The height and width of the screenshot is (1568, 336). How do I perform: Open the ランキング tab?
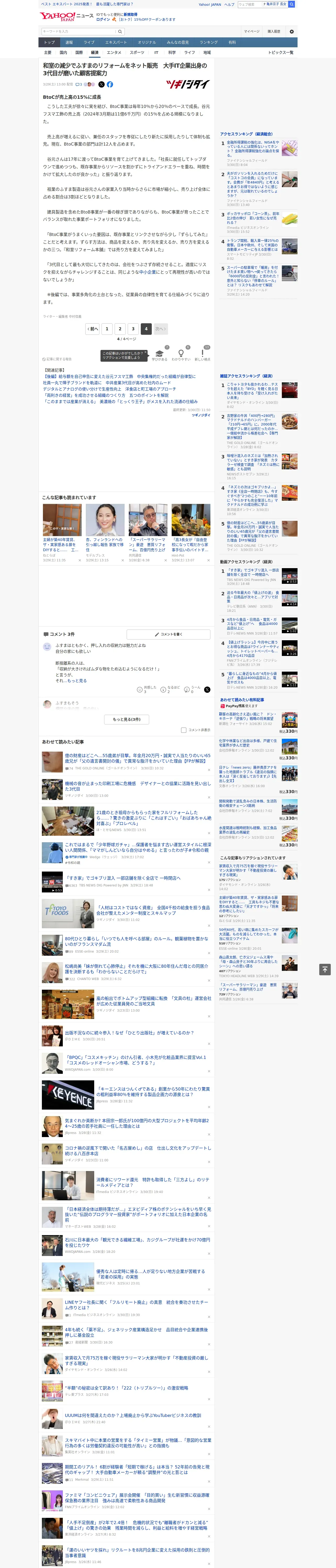pyautogui.click(x=209, y=43)
